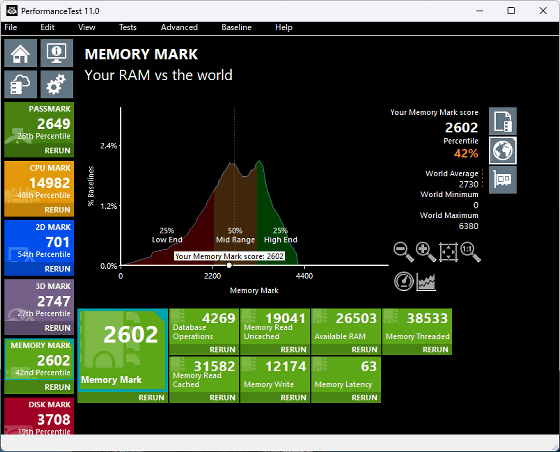Rerun the large Memory Mark tile
560x452 pixels.
[151, 398]
